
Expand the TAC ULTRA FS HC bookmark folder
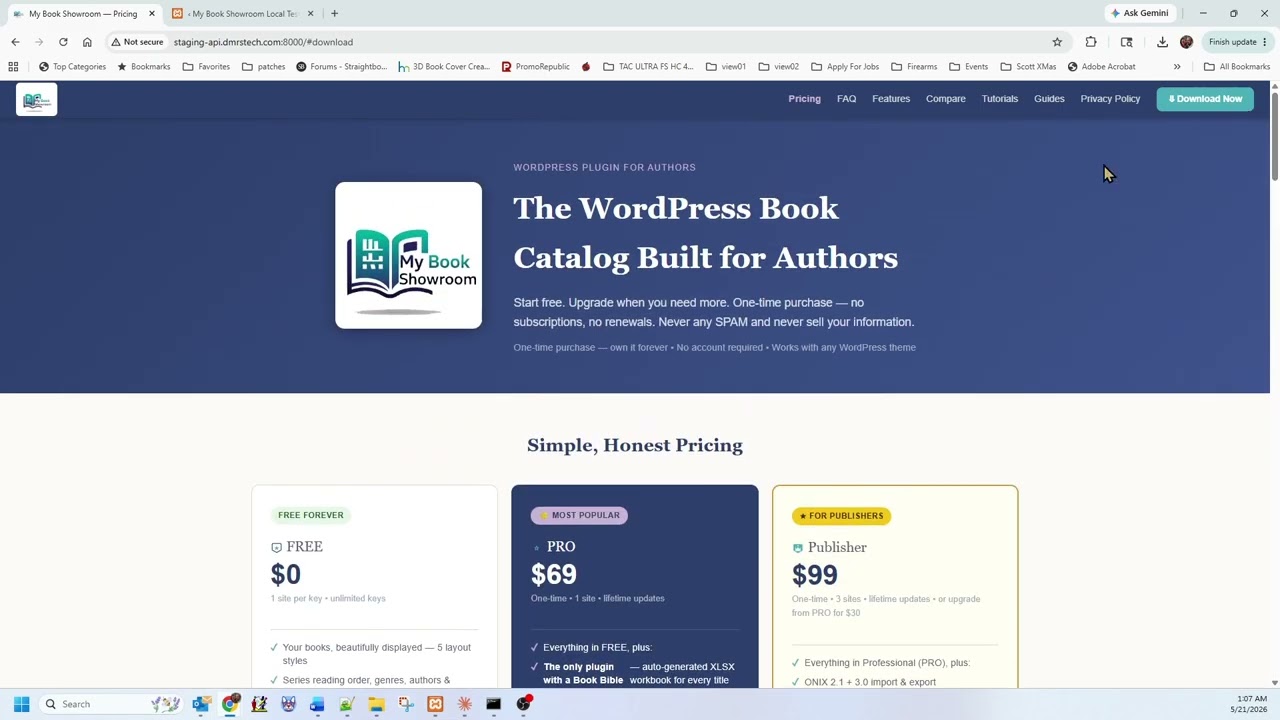click(x=648, y=67)
